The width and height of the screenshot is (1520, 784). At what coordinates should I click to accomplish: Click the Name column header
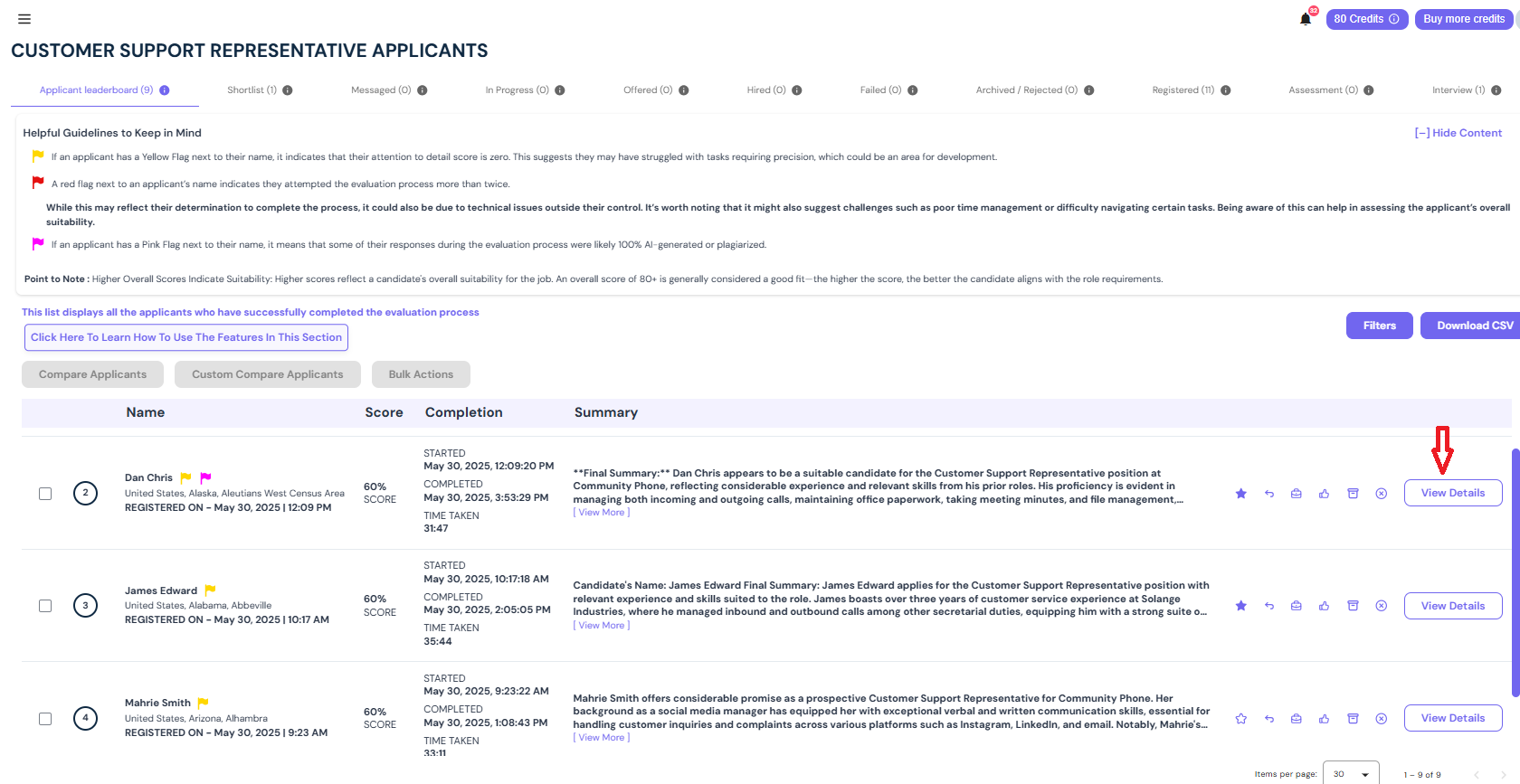click(x=146, y=412)
